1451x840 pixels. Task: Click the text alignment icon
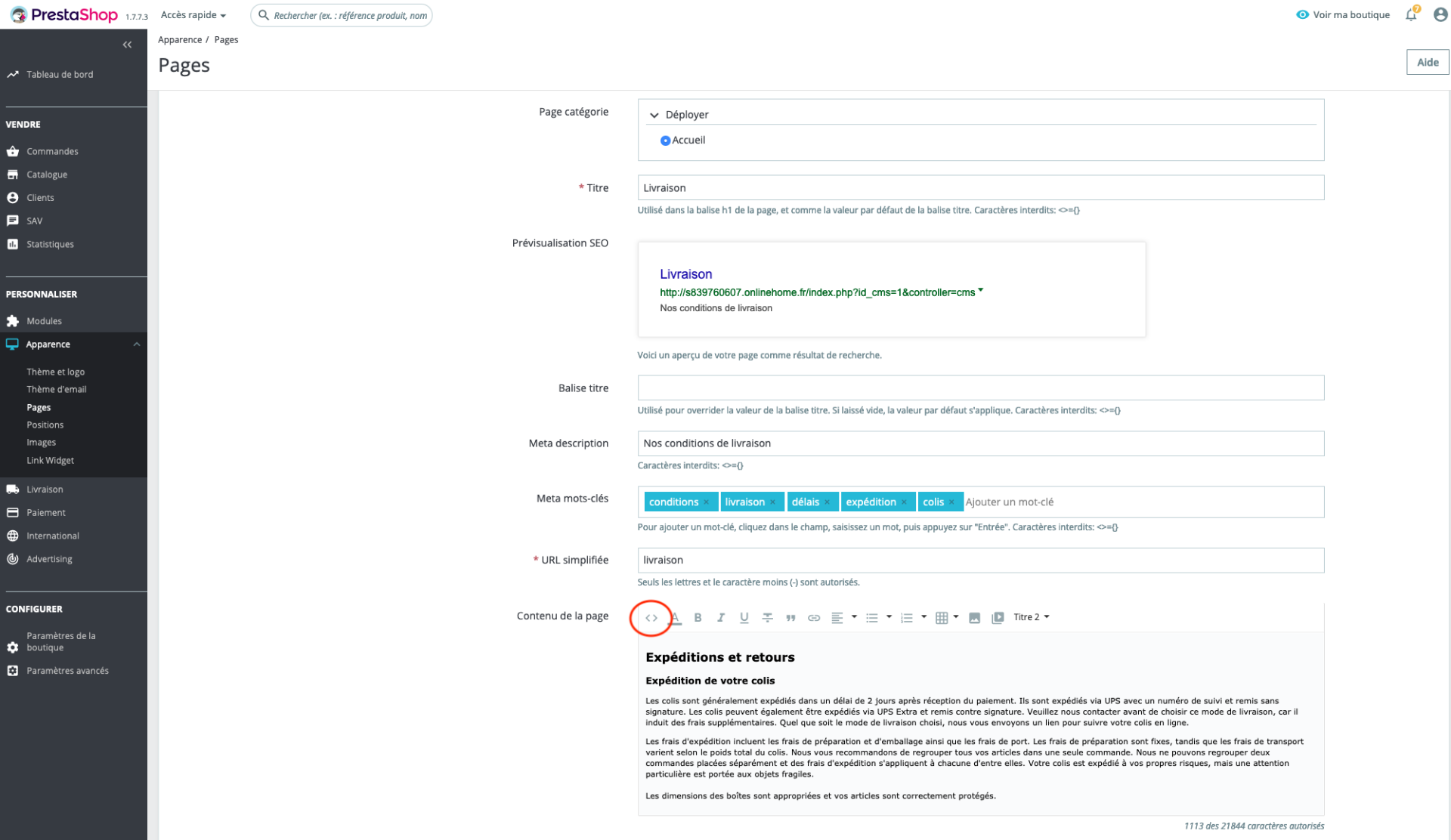[x=837, y=618]
